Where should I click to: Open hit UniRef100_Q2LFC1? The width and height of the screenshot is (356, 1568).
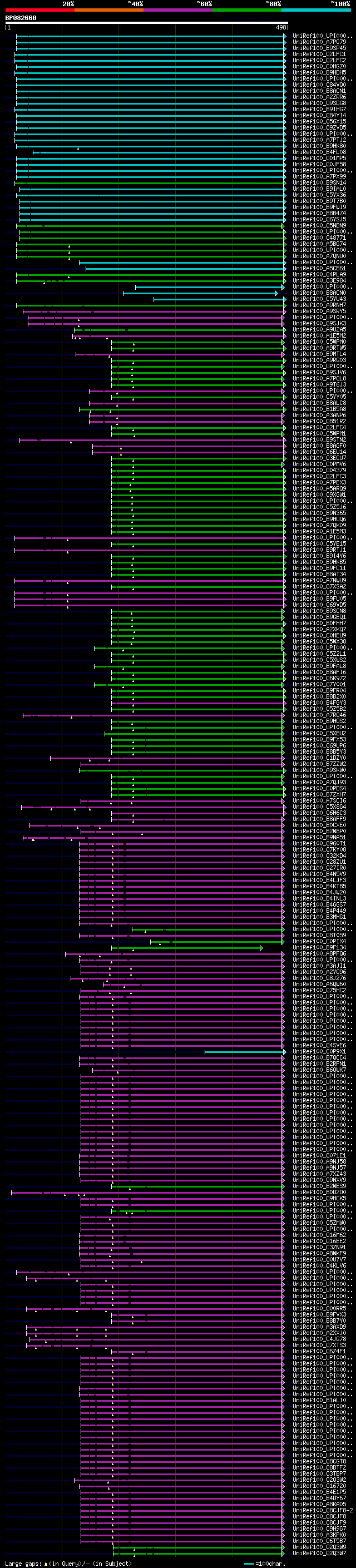319,54
